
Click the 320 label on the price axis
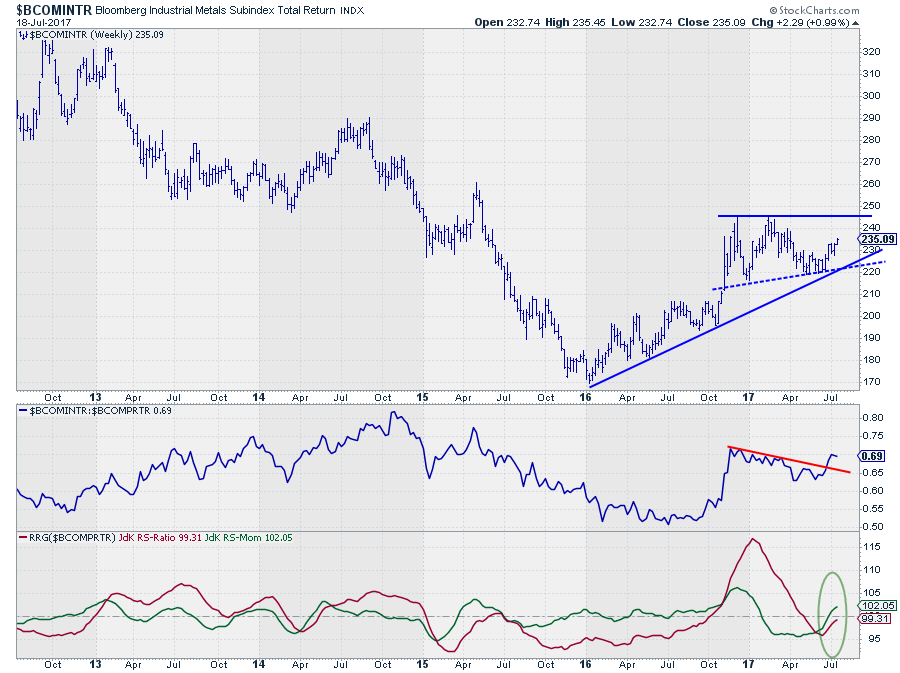coord(871,52)
